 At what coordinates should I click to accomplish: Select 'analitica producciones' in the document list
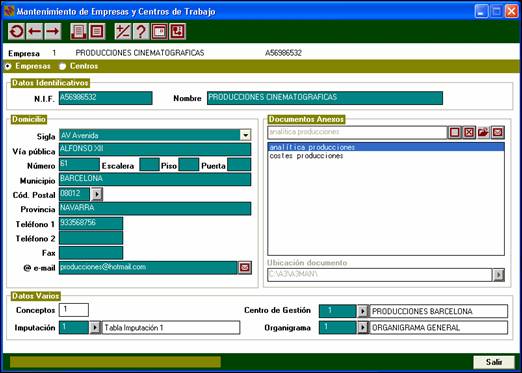[386, 147]
